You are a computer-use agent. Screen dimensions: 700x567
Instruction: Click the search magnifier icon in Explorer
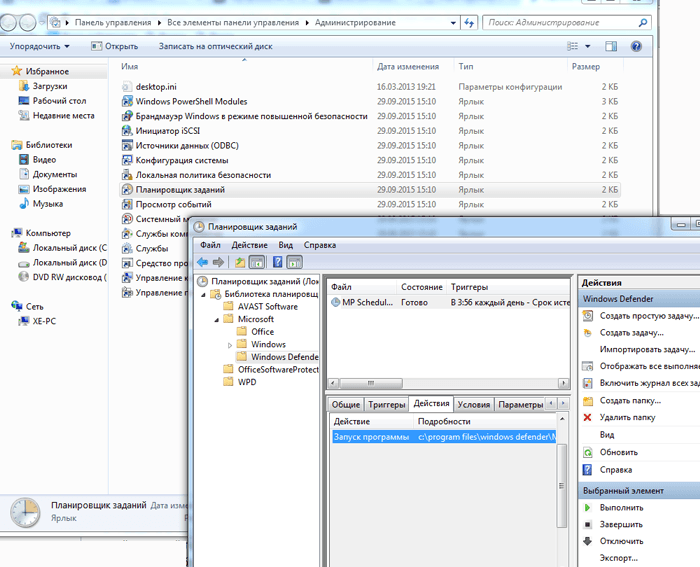coord(643,22)
